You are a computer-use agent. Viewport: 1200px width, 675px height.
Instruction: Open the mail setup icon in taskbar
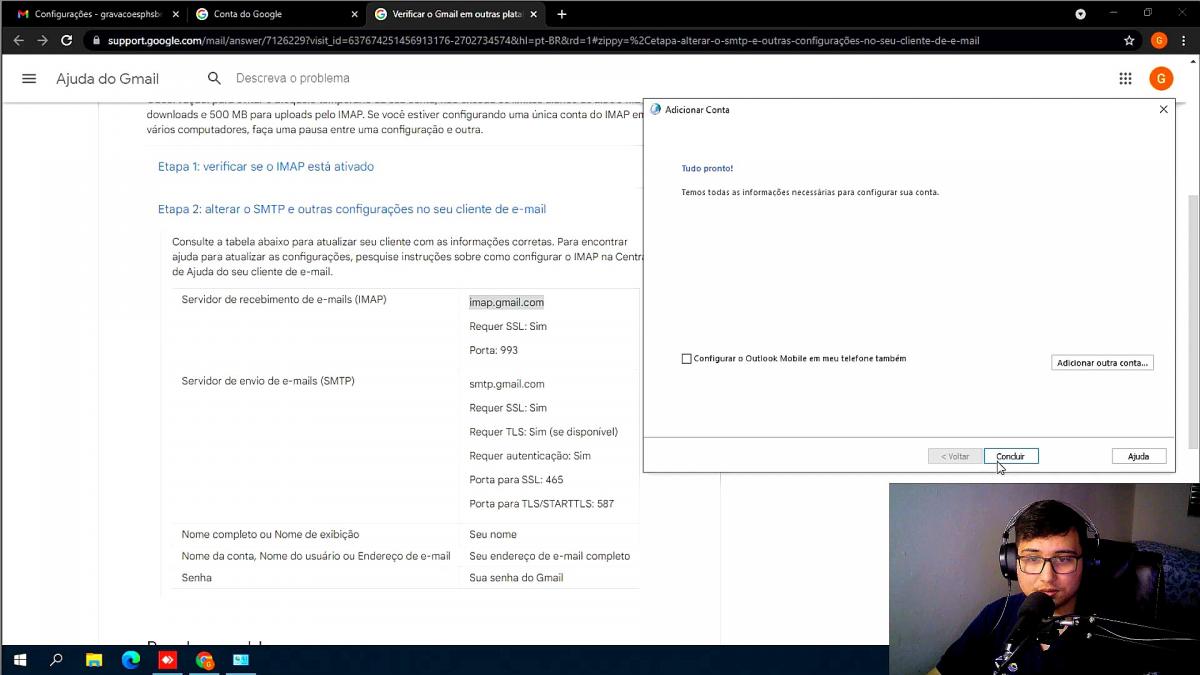[241, 660]
